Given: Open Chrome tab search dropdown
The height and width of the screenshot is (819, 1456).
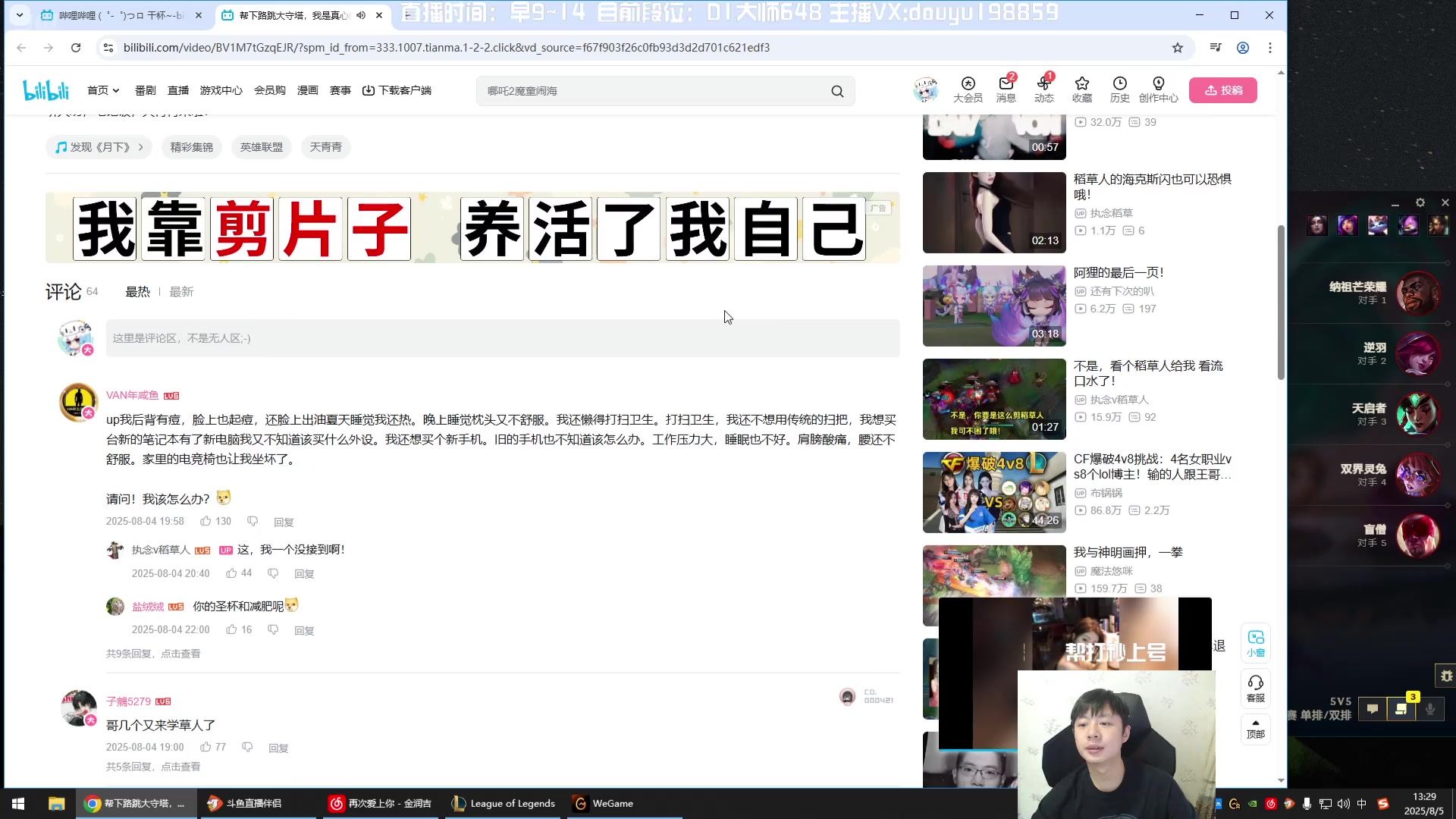Looking at the screenshot, I should (20, 15).
